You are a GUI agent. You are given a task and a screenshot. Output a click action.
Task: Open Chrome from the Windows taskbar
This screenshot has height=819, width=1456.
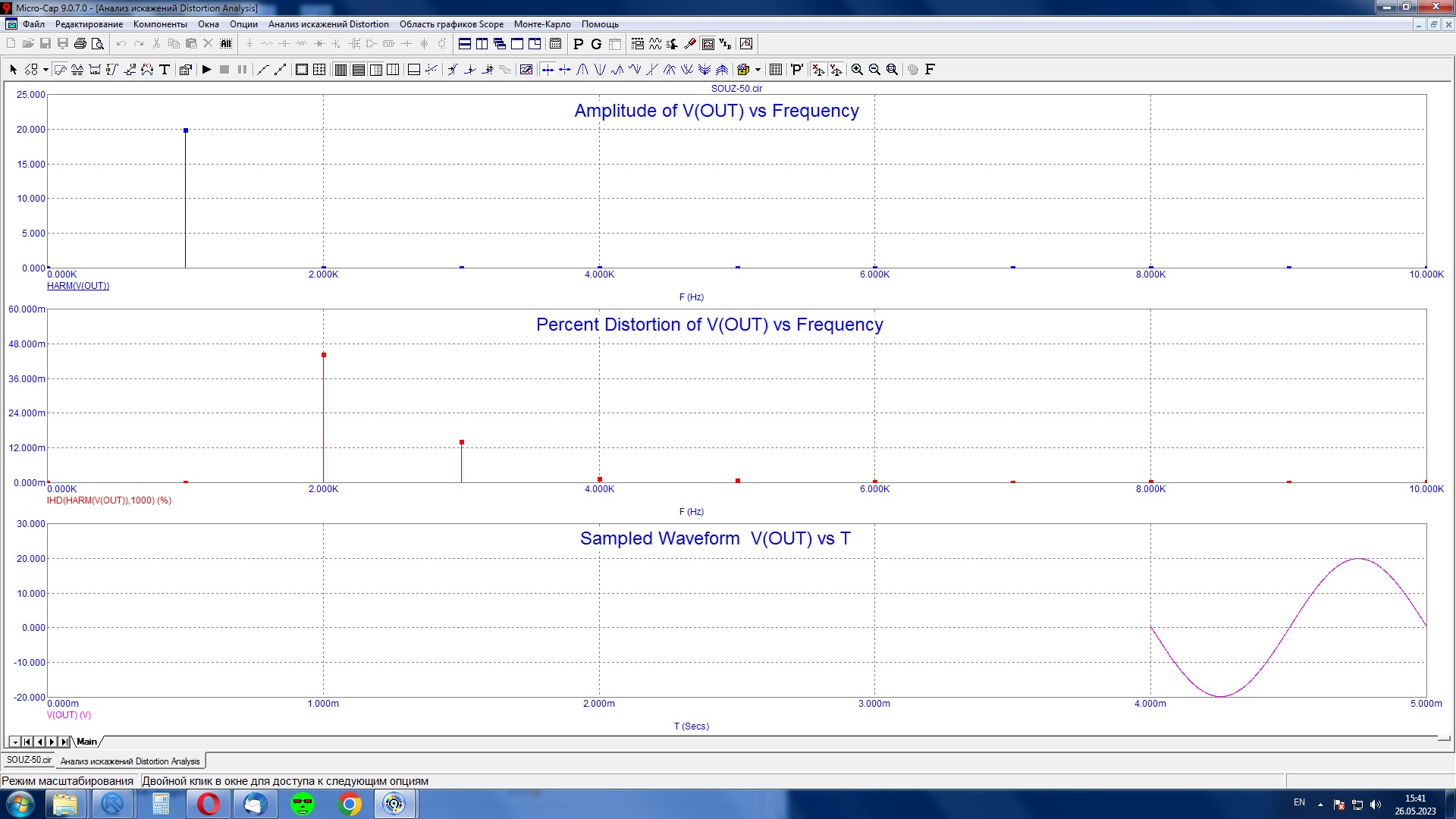coord(350,804)
